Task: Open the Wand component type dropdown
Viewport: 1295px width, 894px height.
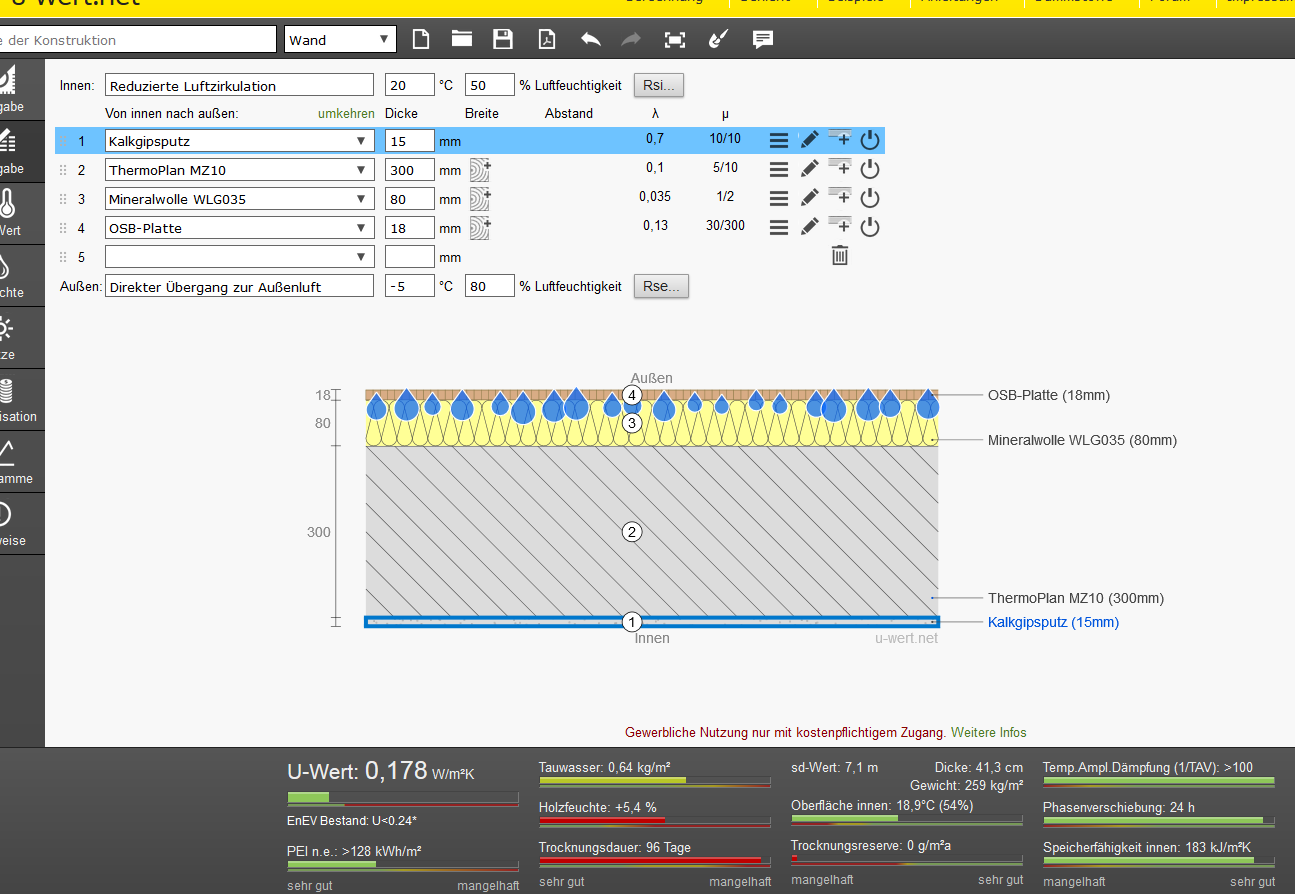Action: tap(340, 40)
